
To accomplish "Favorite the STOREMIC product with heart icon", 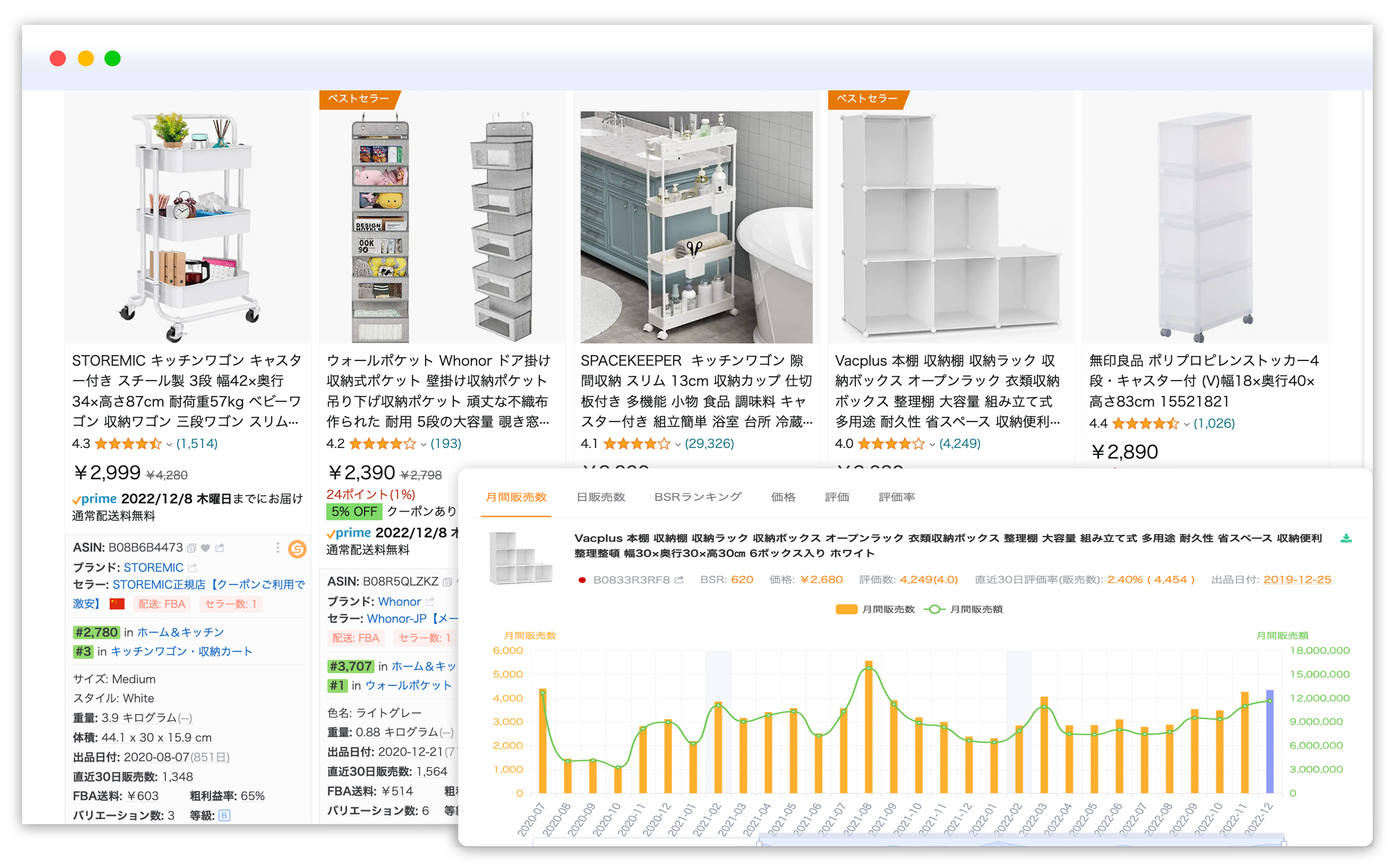I will (x=206, y=548).
